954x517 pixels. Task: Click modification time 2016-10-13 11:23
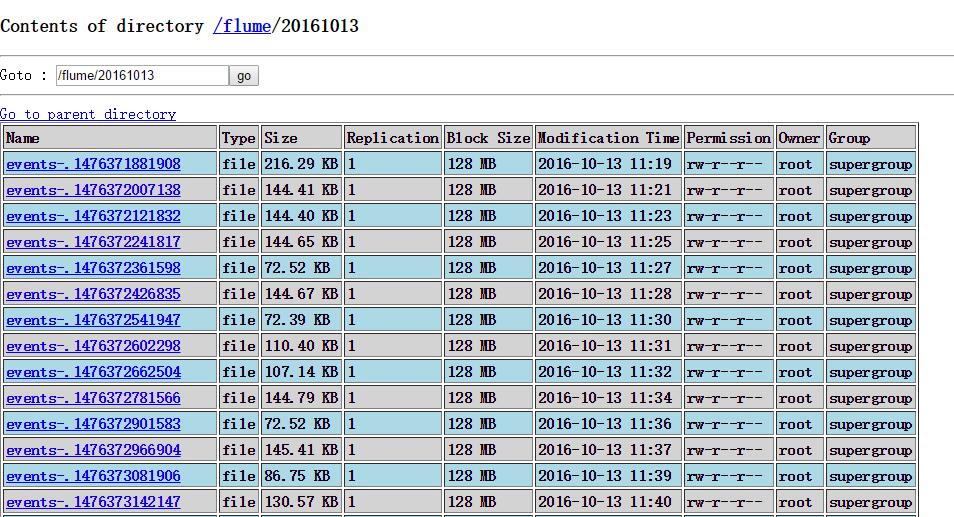point(608,217)
